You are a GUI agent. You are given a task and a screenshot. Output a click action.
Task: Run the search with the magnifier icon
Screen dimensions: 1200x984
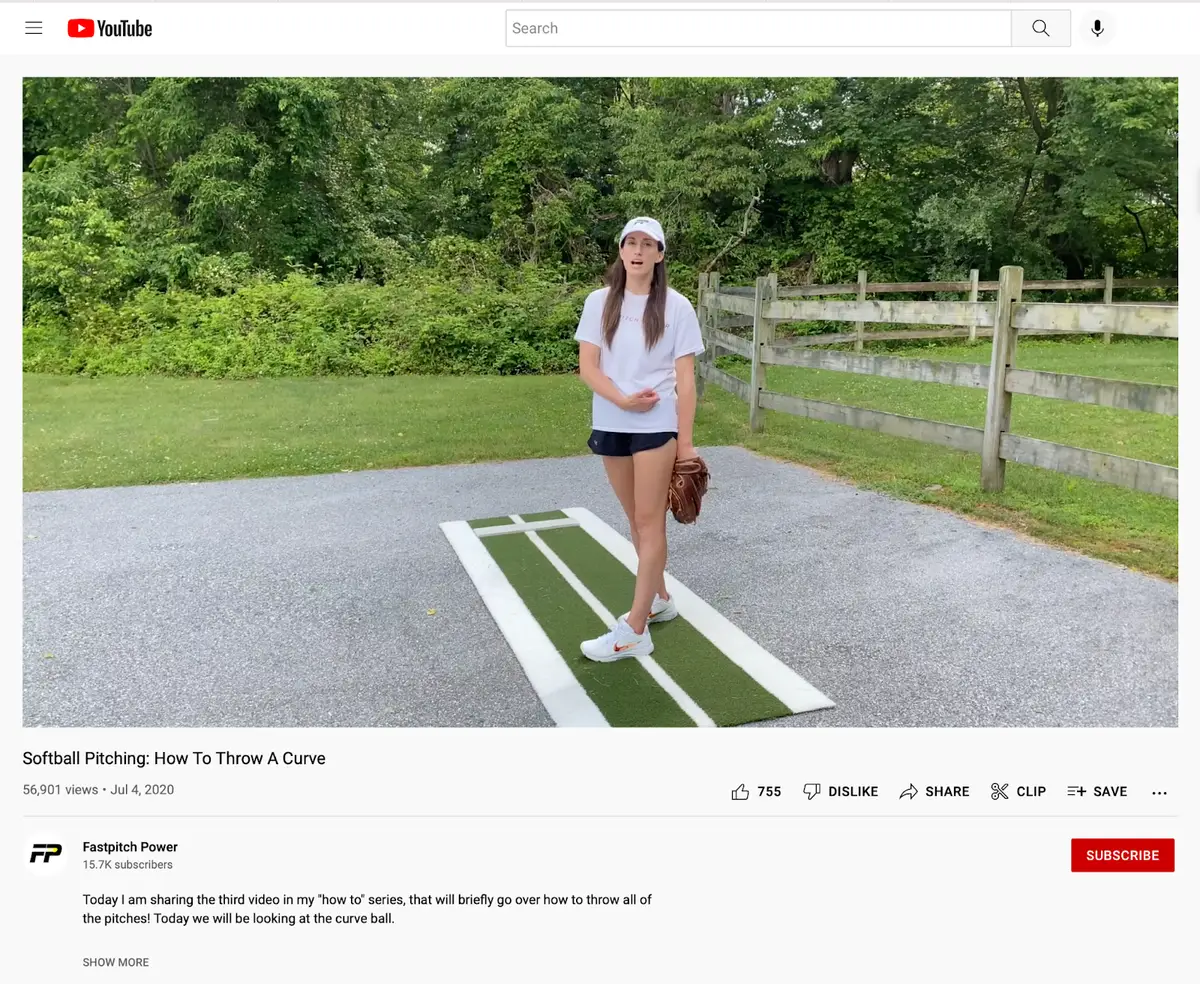(x=1040, y=27)
